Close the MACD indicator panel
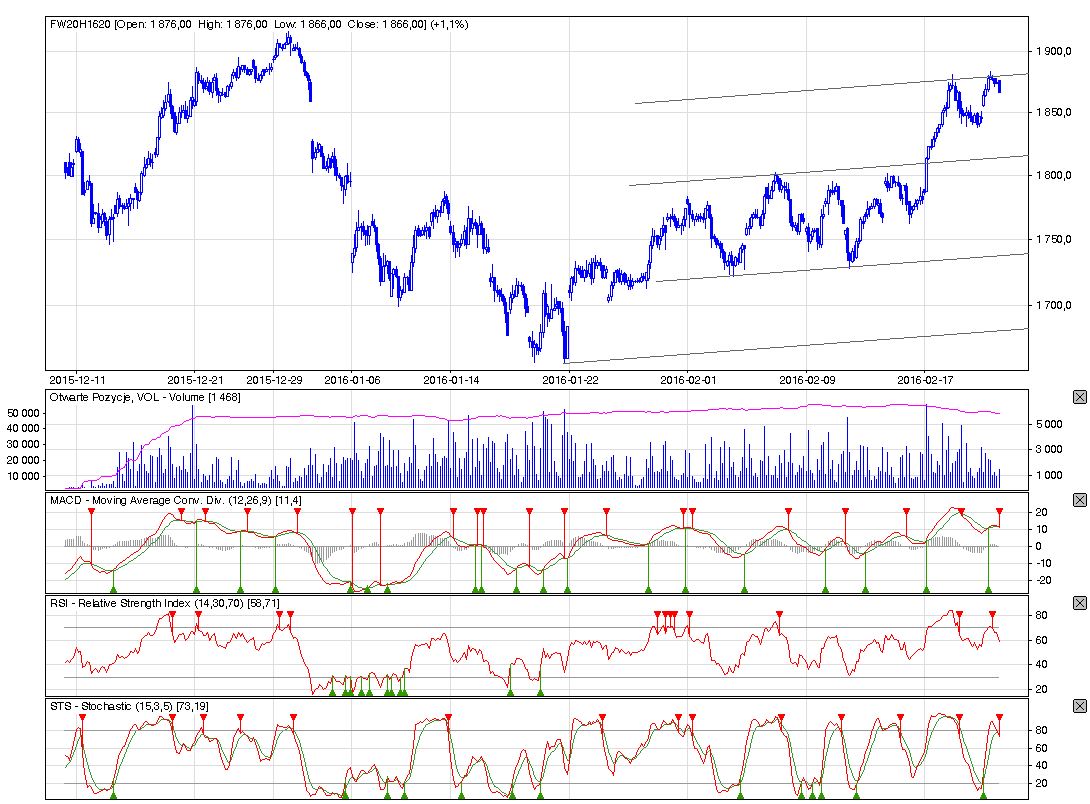This screenshot has width=1090, height=804. pos(1080,500)
